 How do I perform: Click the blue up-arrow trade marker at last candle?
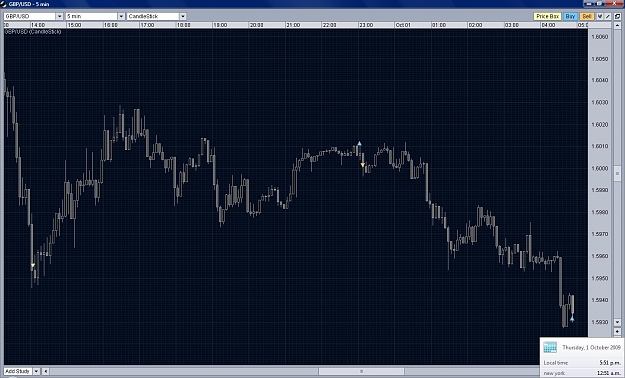click(x=572, y=319)
